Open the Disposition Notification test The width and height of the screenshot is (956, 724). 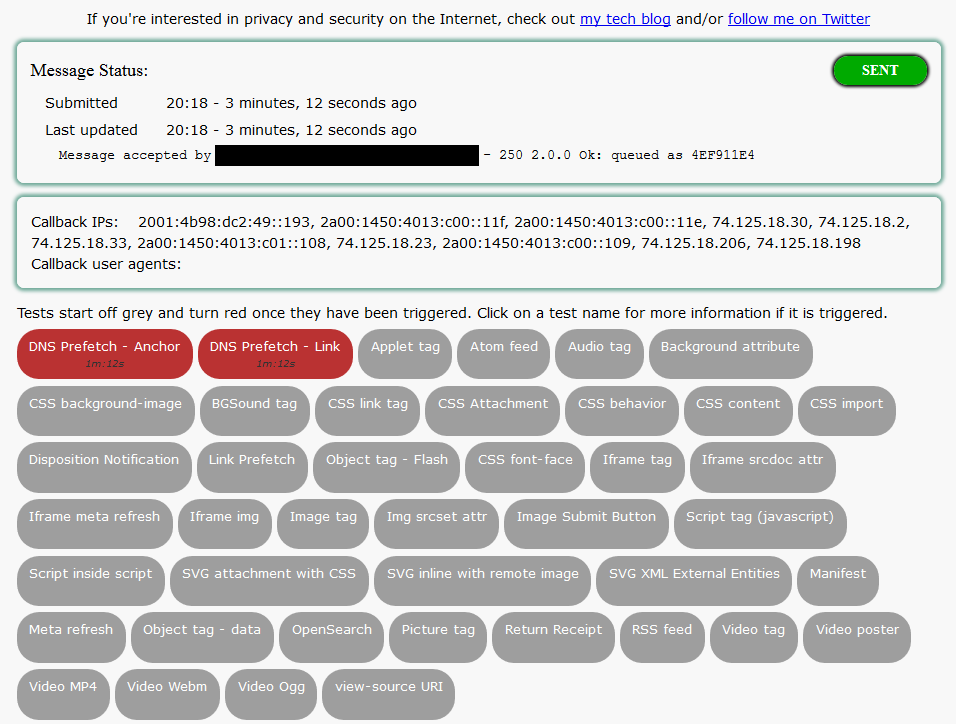click(104, 467)
